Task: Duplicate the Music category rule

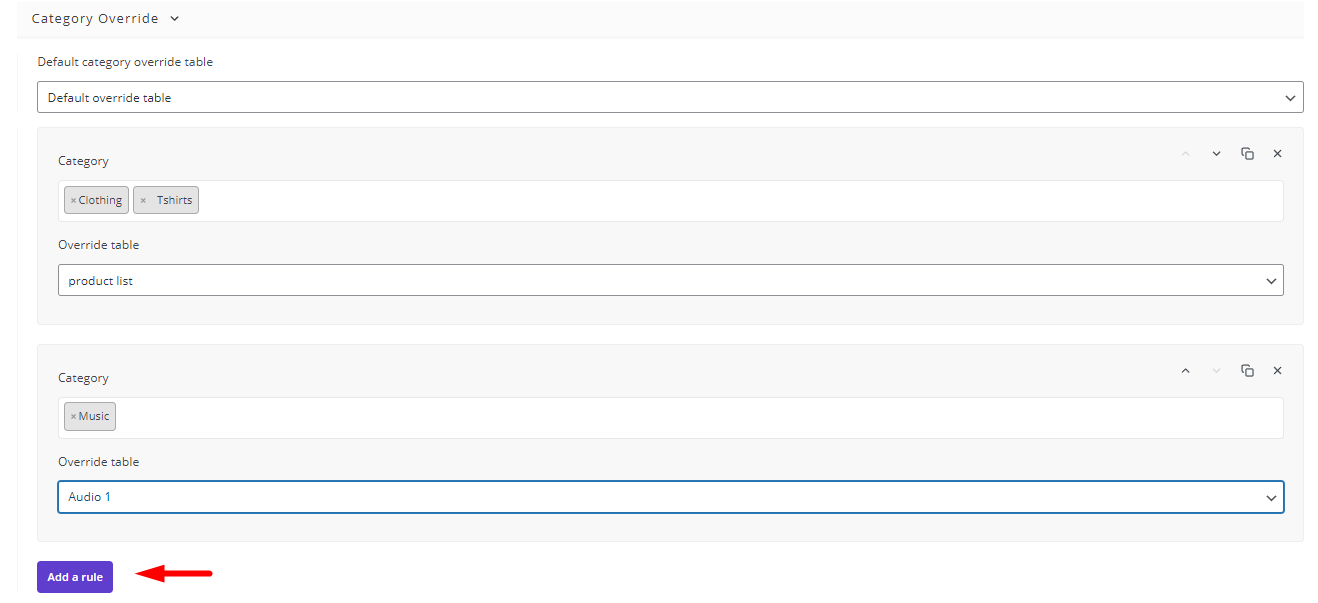Action: (1247, 371)
